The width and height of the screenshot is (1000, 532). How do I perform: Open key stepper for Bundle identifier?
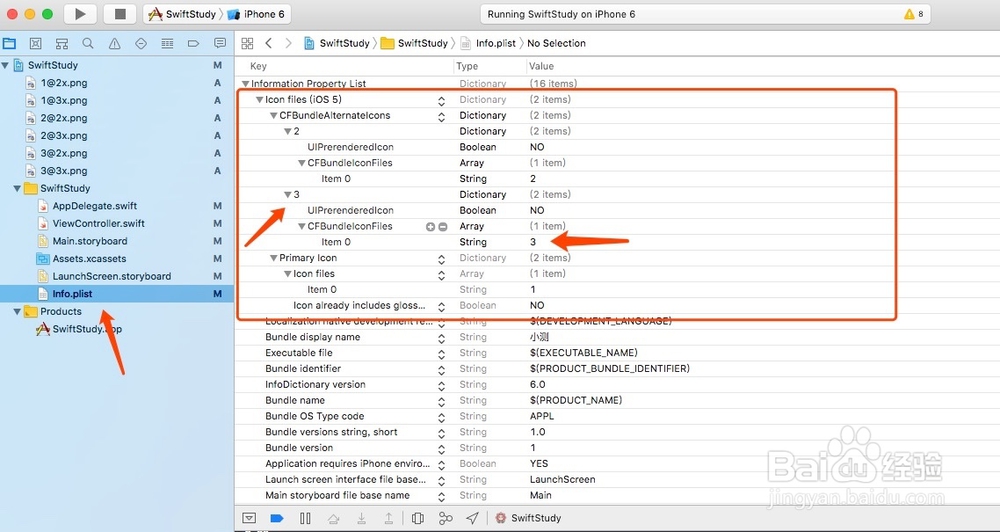[441, 370]
